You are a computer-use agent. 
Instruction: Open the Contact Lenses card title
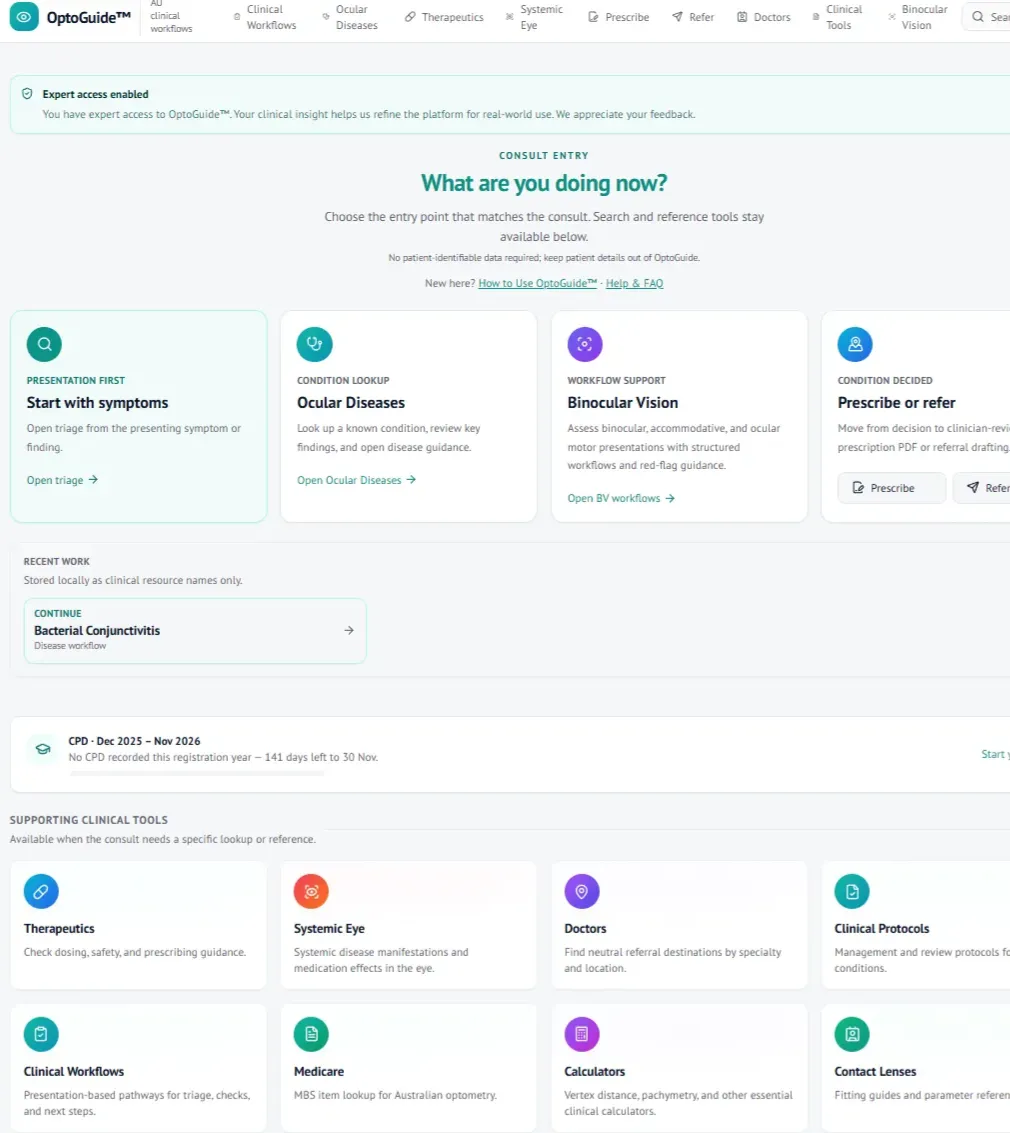click(876, 1072)
